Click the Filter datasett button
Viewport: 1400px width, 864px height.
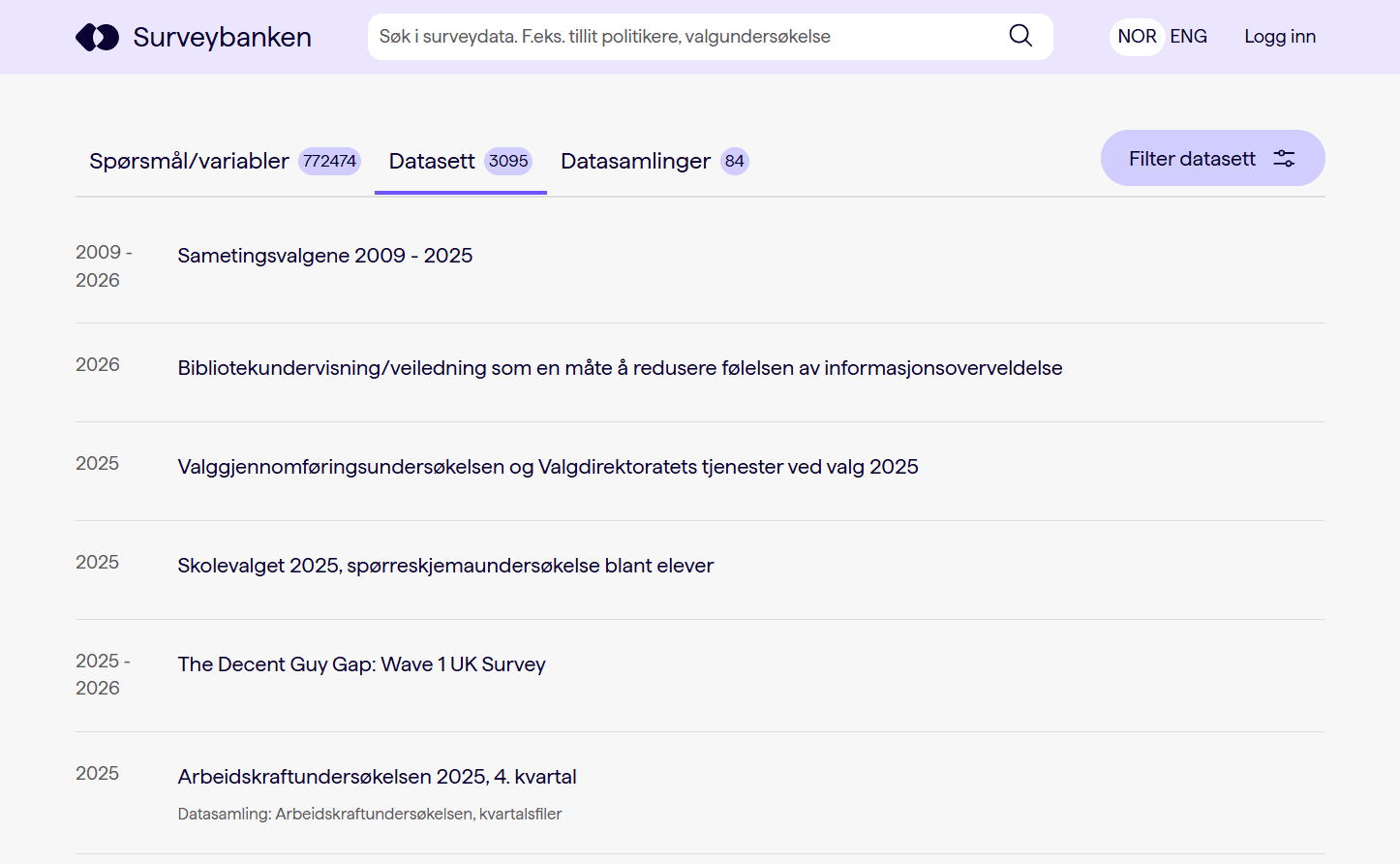coord(1212,158)
